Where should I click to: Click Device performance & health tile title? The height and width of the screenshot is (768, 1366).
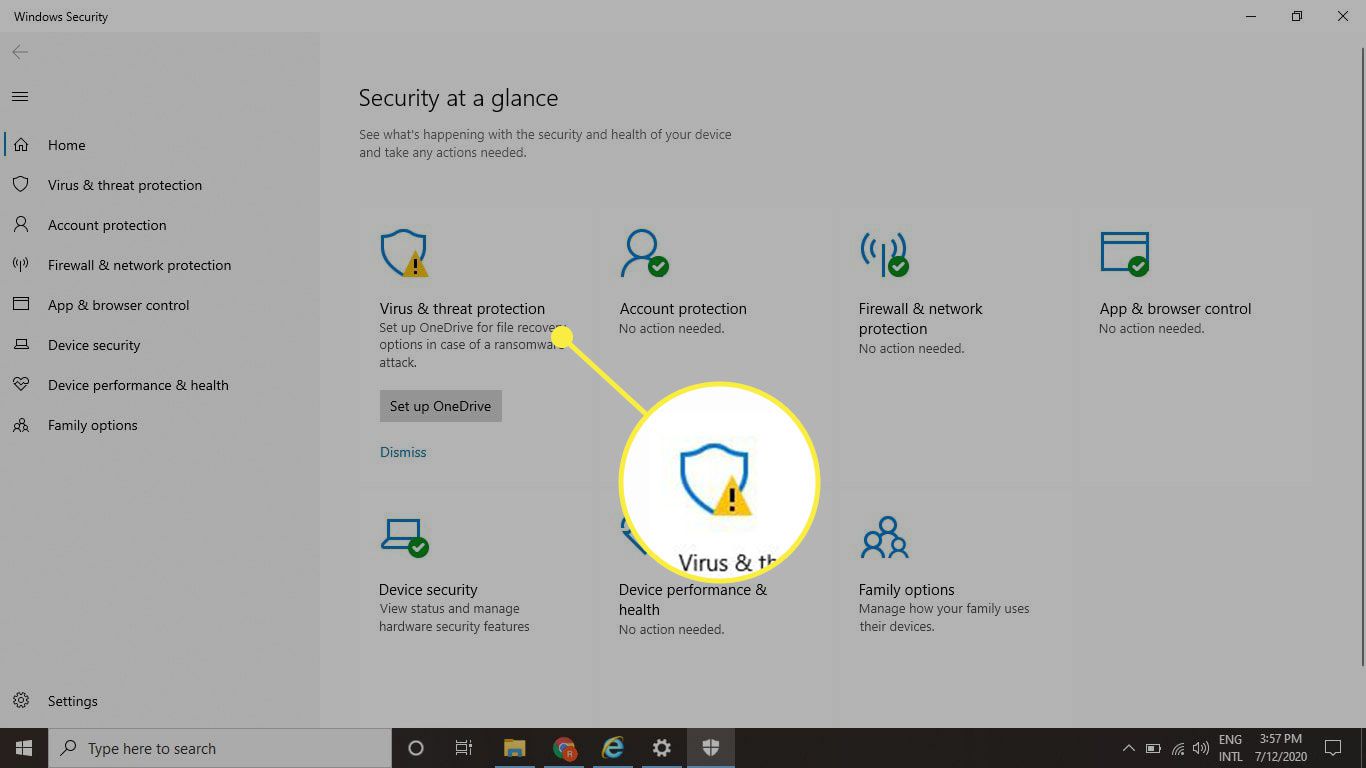pos(693,600)
